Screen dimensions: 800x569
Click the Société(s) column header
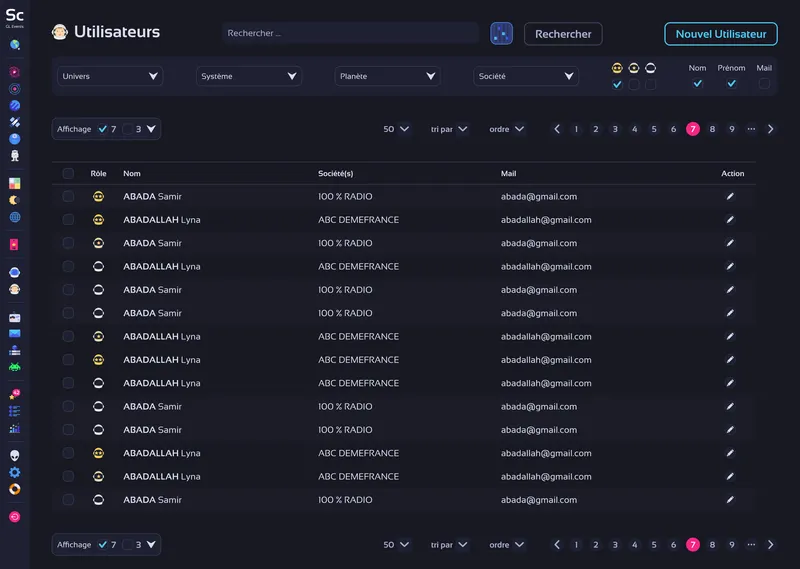(x=335, y=174)
